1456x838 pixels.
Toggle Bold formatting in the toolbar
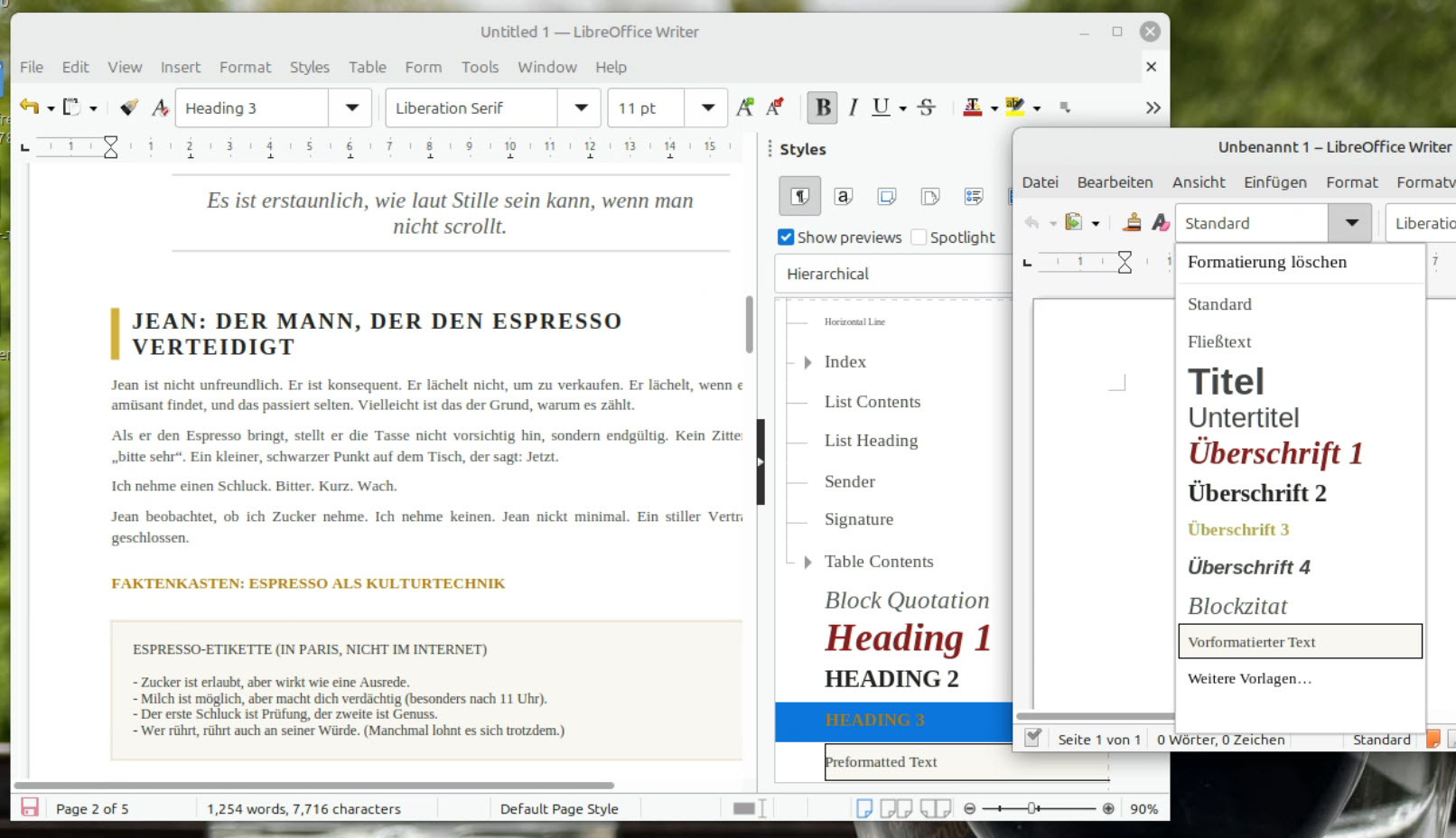pyautogui.click(x=823, y=107)
